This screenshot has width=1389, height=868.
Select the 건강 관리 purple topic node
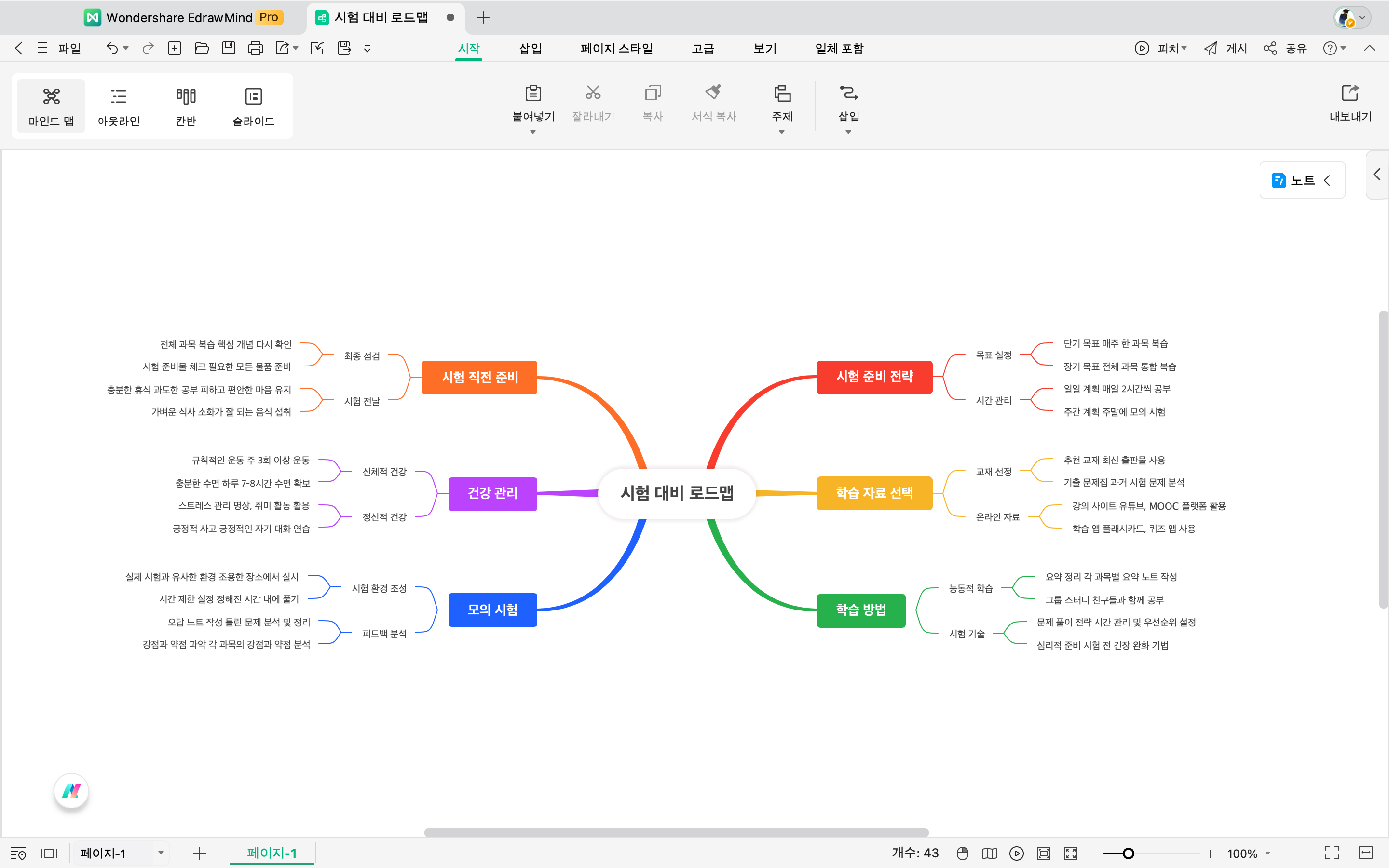click(x=492, y=493)
